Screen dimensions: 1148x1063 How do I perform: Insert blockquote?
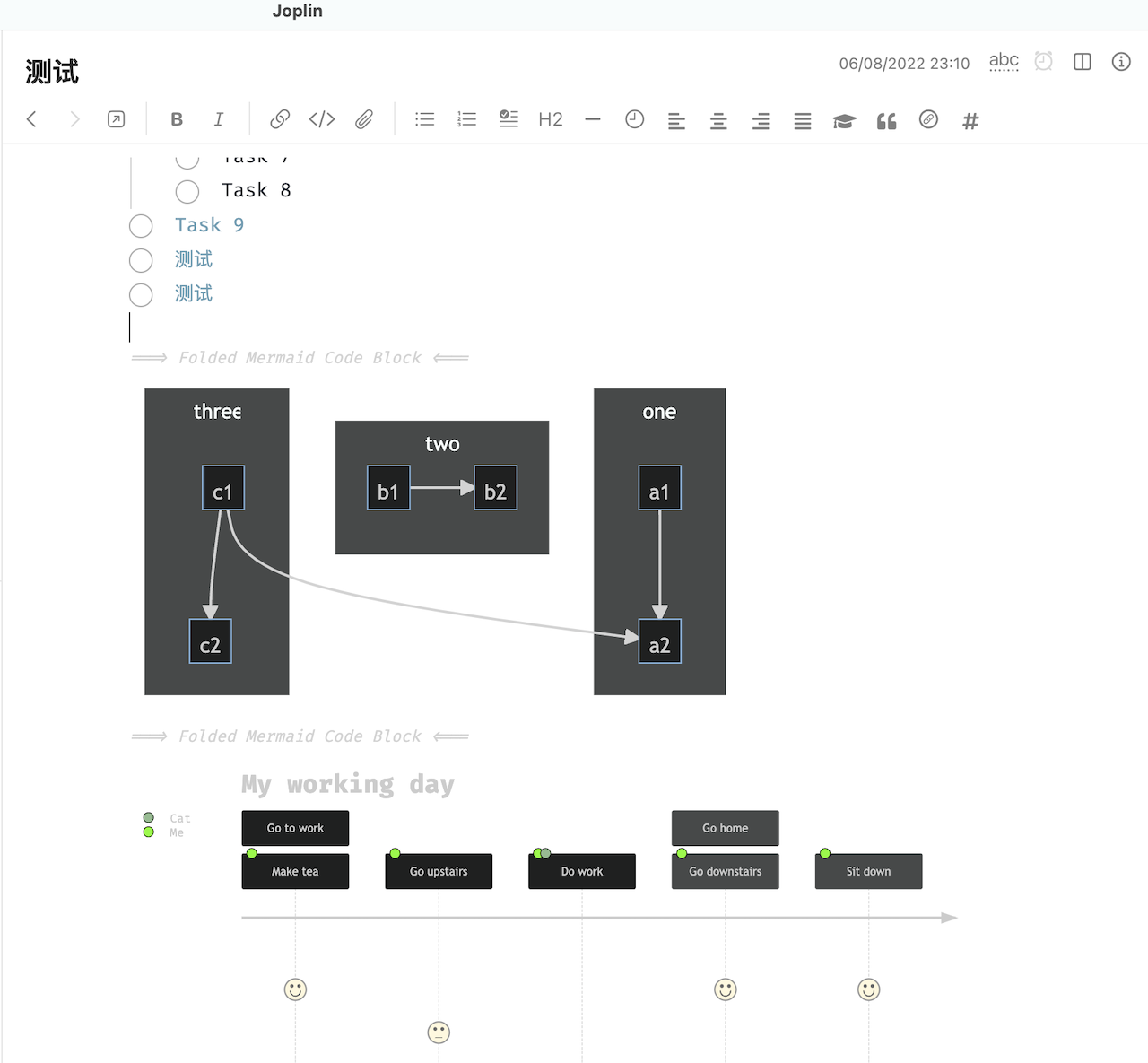pos(886,121)
